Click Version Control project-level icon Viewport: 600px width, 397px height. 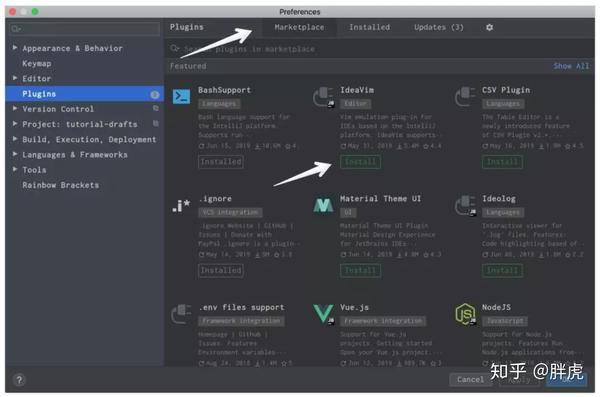(x=155, y=108)
